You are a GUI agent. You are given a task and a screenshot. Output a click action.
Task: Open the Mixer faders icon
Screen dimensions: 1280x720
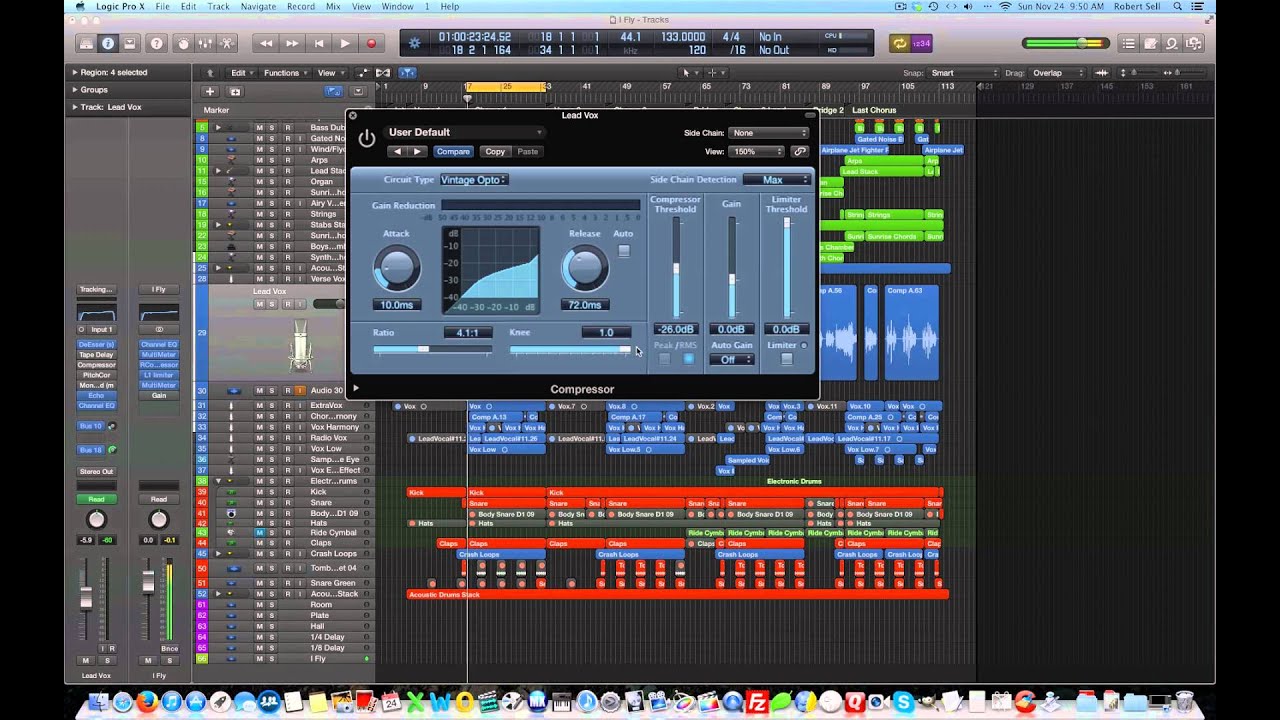coord(205,43)
